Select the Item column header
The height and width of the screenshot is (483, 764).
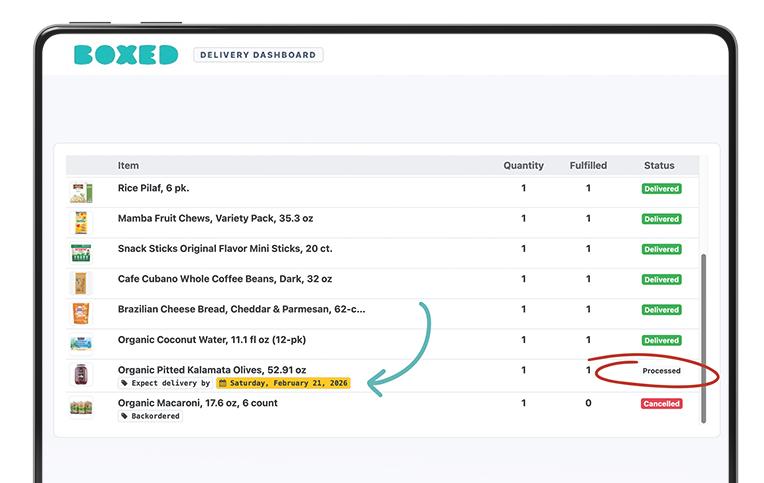coord(128,165)
